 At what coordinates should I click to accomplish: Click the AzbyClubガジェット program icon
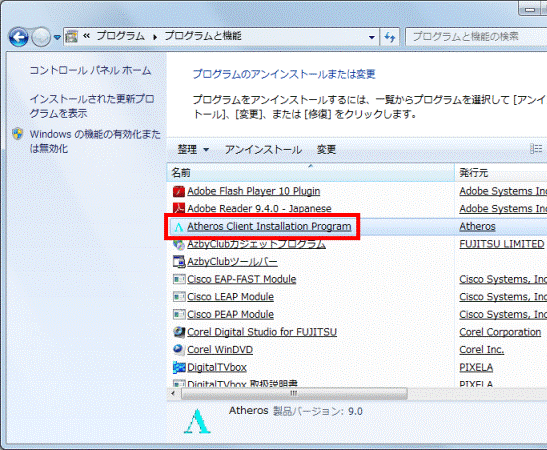tap(179, 244)
